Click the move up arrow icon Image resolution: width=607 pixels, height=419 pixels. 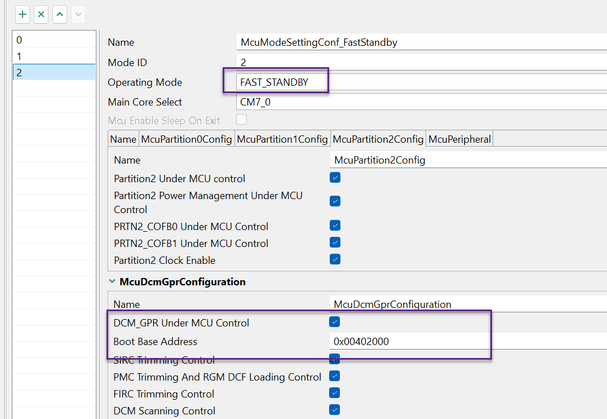tap(59, 15)
